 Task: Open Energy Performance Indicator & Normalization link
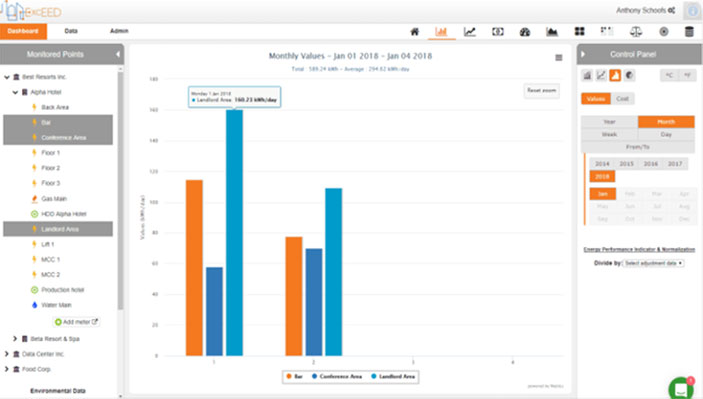(x=639, y=249)
